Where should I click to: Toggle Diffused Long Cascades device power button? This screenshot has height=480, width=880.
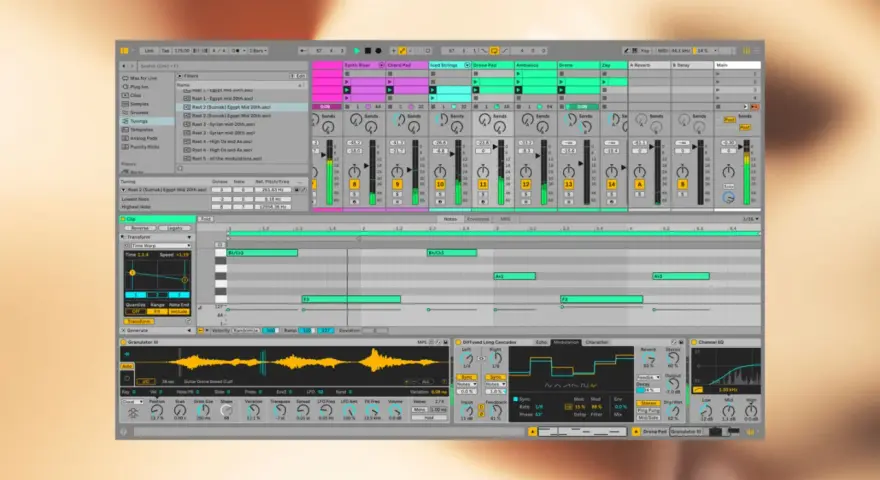[x=458, y=342]
